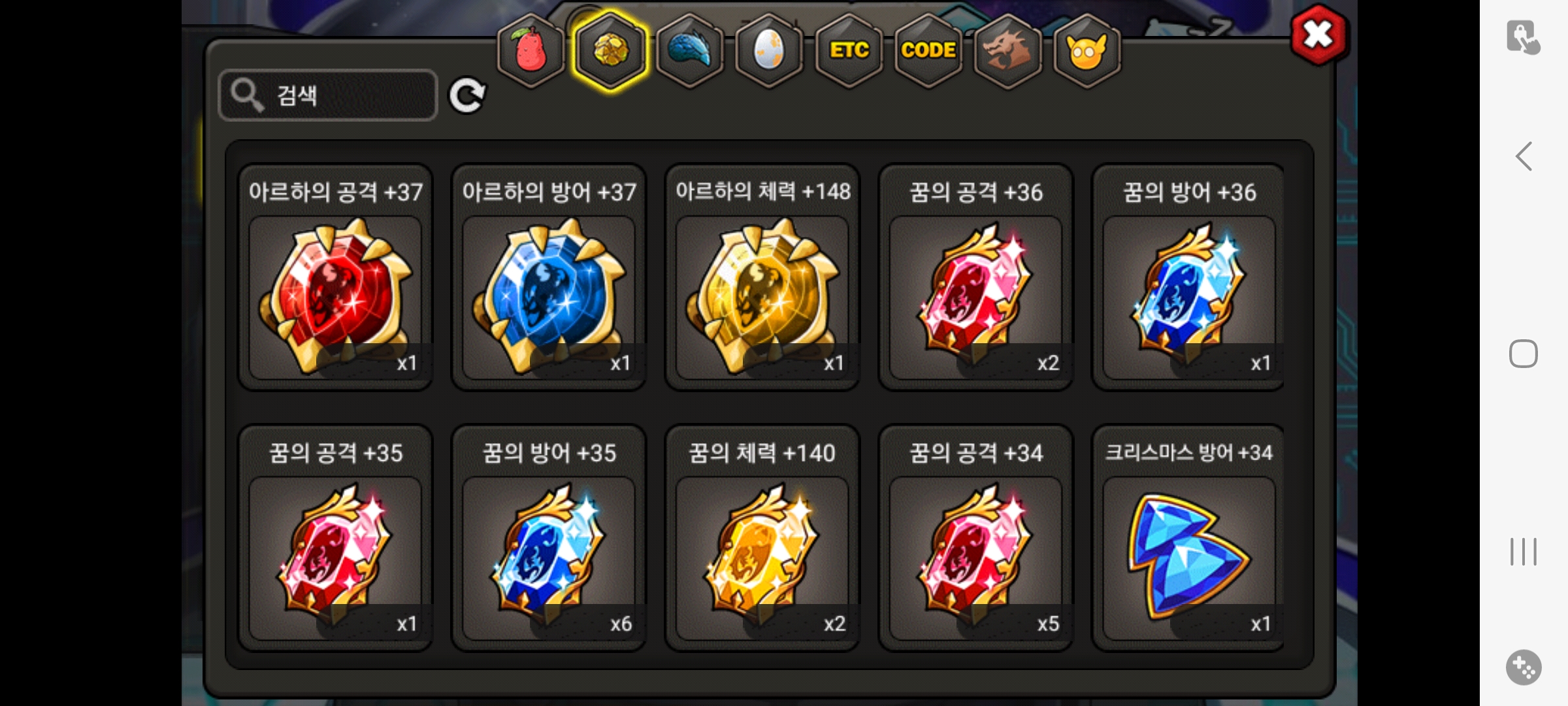This screenshot has width=1568, height=706.
Task: Close the inventory with red X
Action: 1318,35
